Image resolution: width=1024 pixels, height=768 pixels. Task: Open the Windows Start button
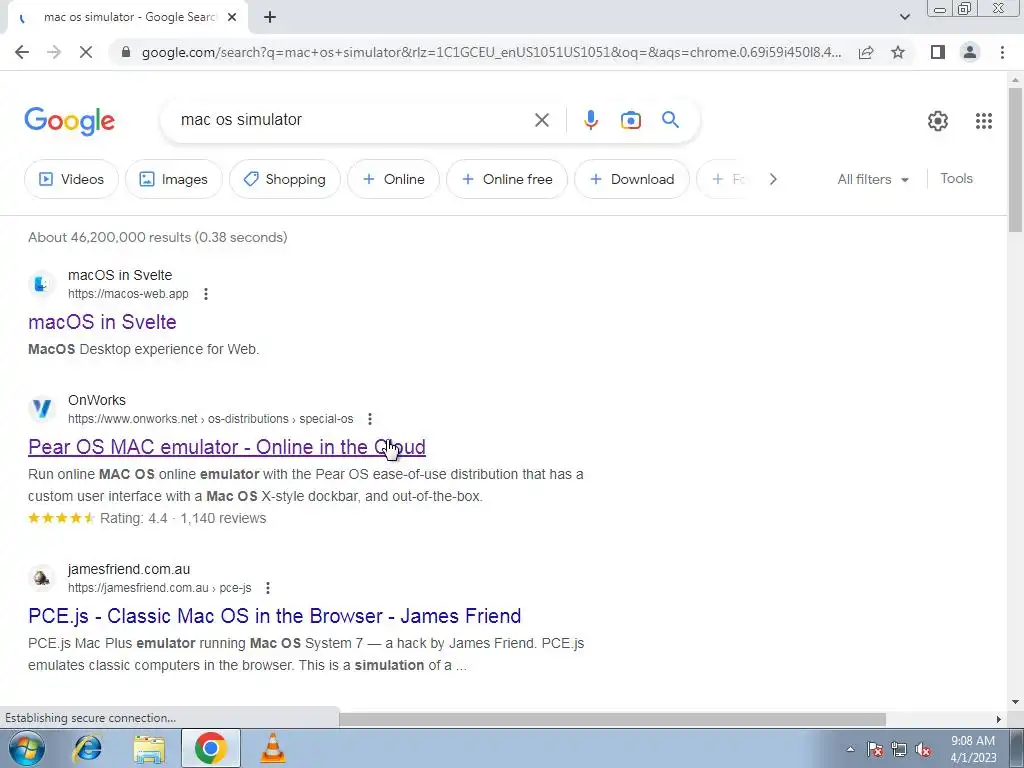coord(25,748)
